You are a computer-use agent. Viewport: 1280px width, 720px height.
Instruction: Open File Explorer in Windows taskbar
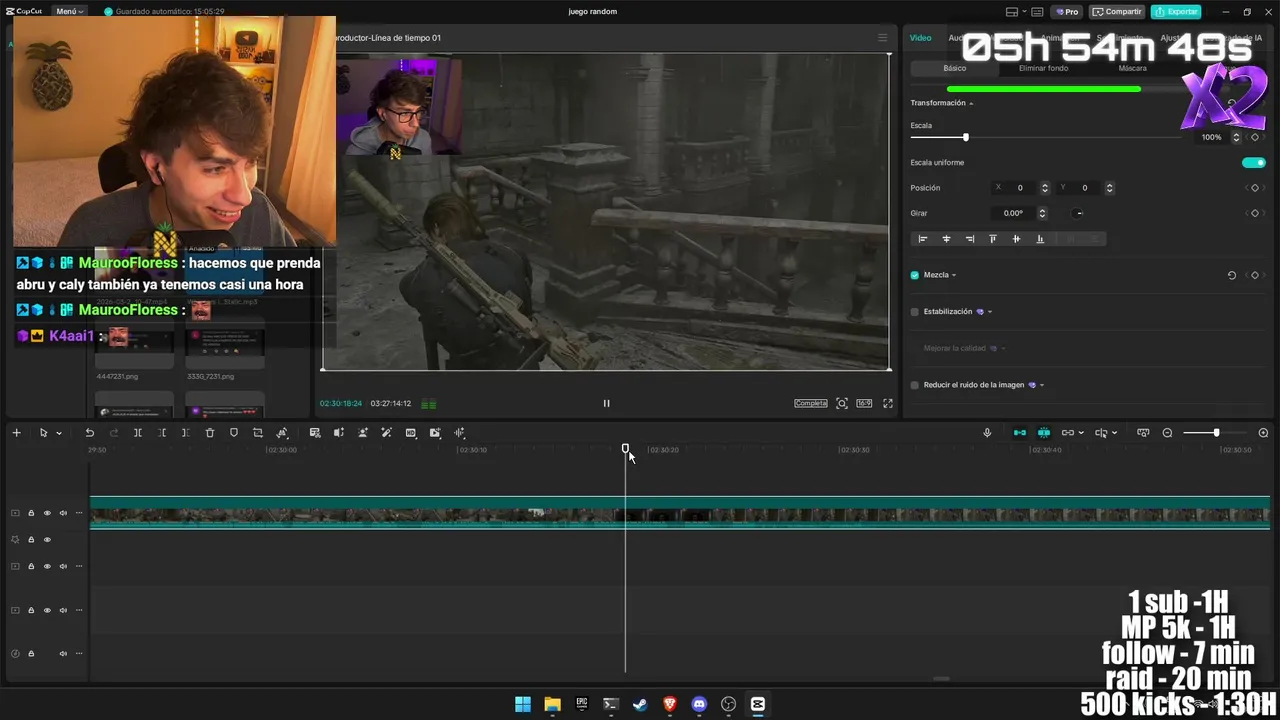[x=552, y=704]
